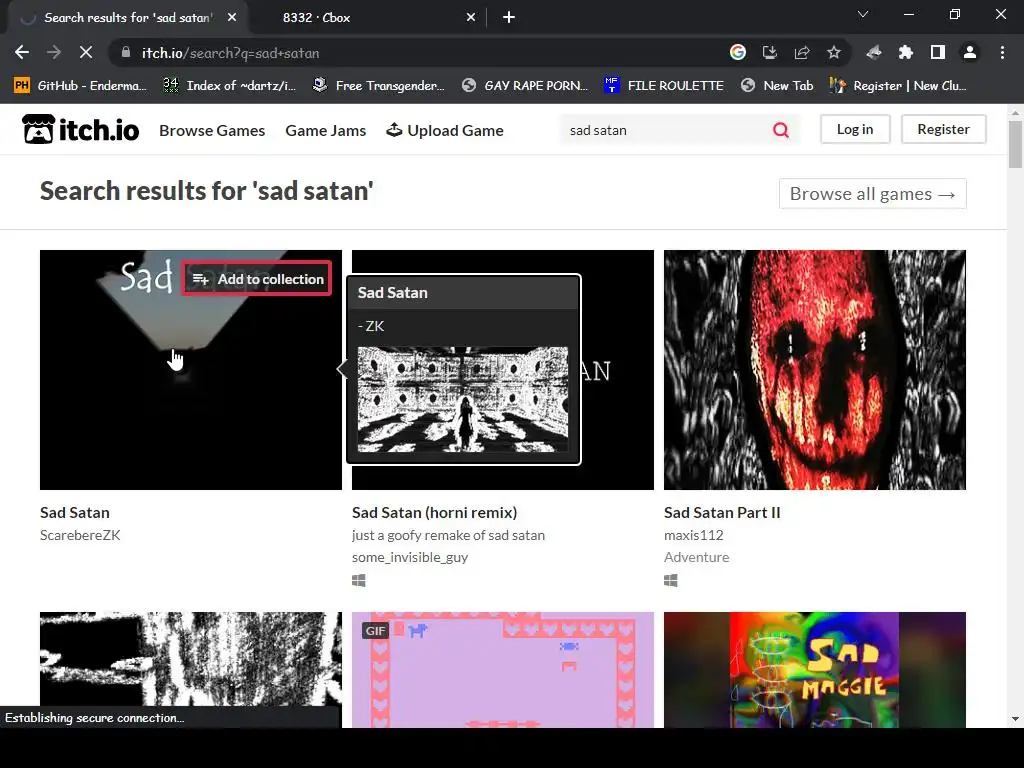
Task: Click the browser forward arrow
Action: (54, 53)
